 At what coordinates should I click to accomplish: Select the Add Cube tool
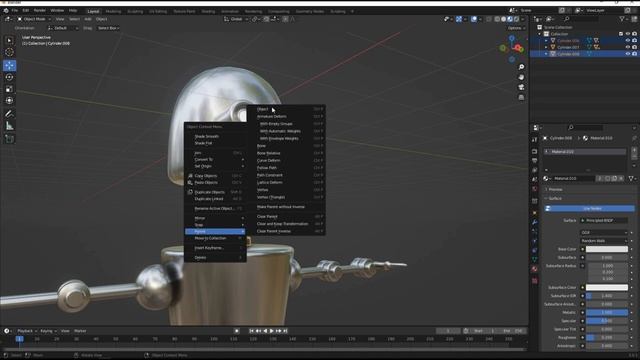[9, 139]
